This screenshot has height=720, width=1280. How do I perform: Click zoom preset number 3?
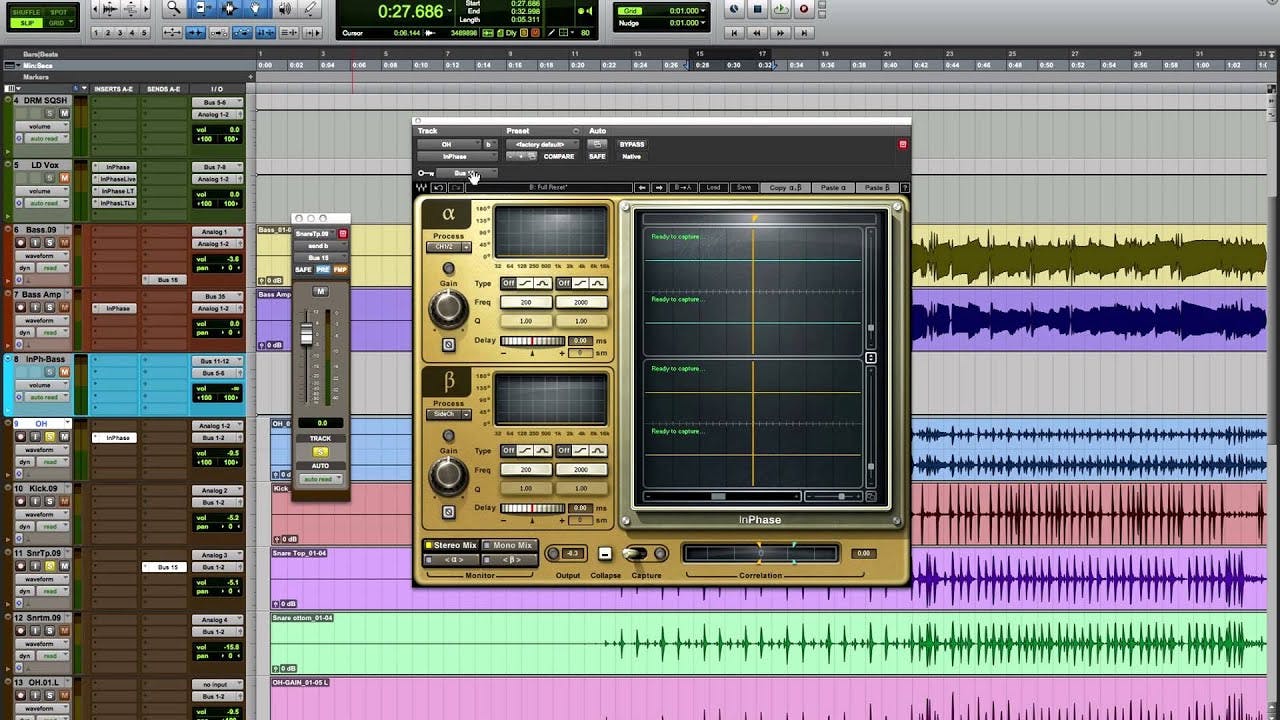[119, 33]
